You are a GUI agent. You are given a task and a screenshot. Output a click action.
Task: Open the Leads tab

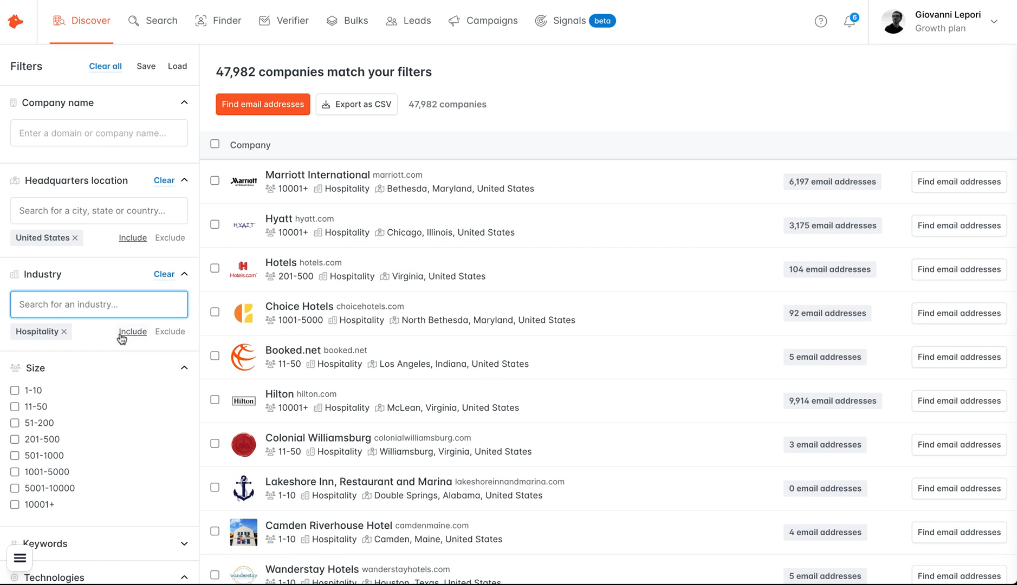(x=408, y=21)
